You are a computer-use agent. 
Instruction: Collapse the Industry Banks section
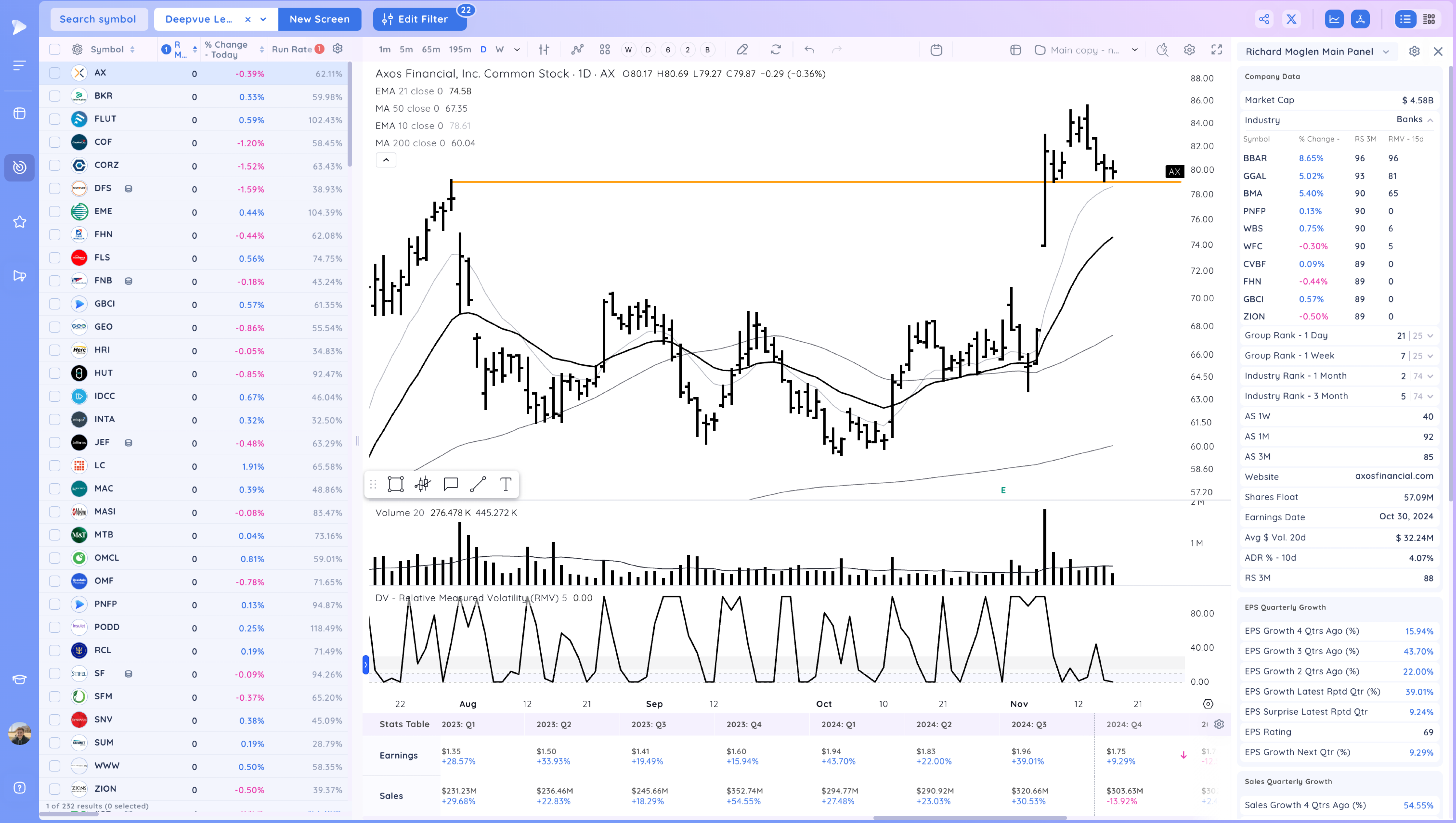click(1430, 120)
